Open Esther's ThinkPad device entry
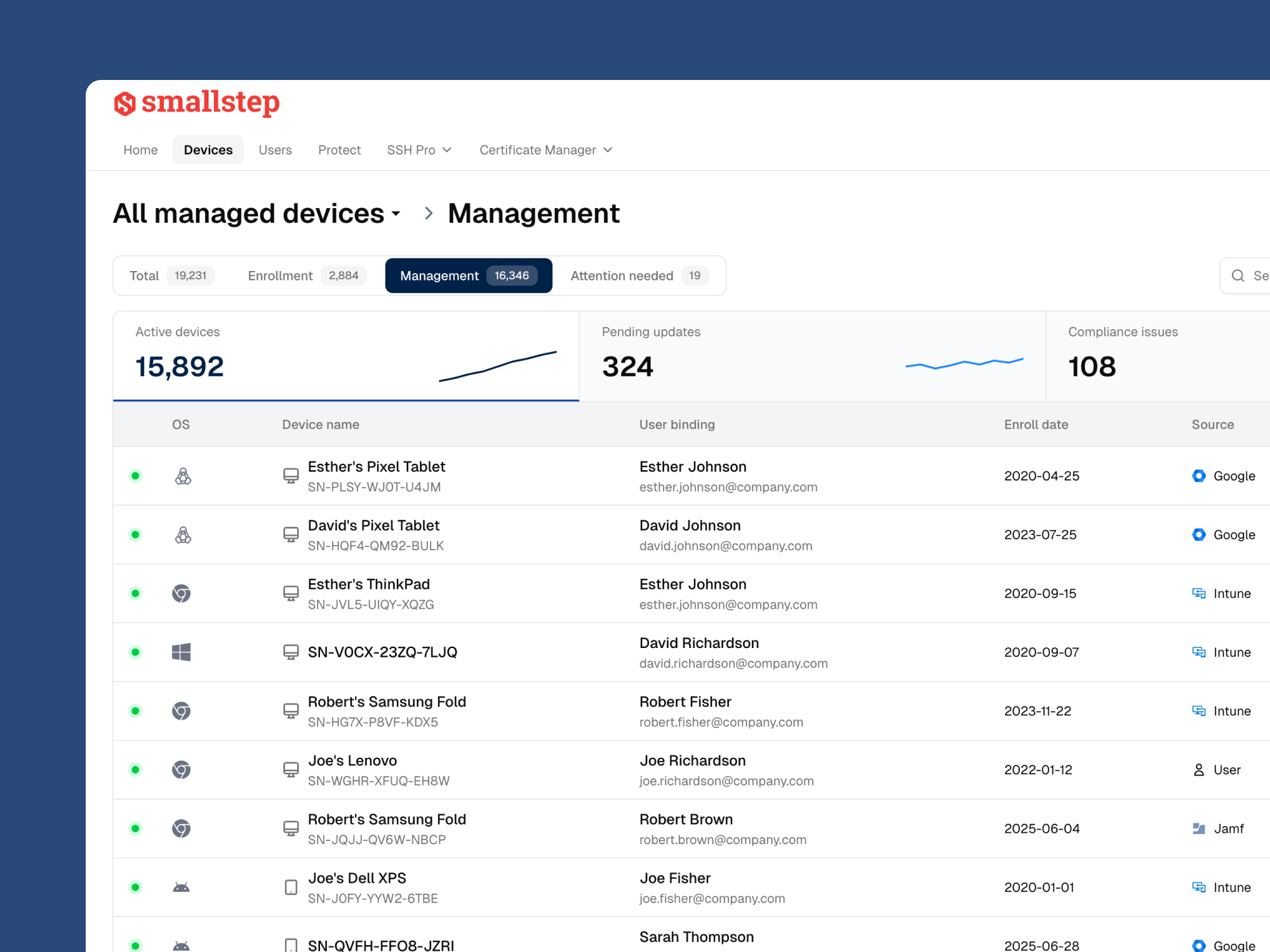1270x952 pixels. [369, 584]
